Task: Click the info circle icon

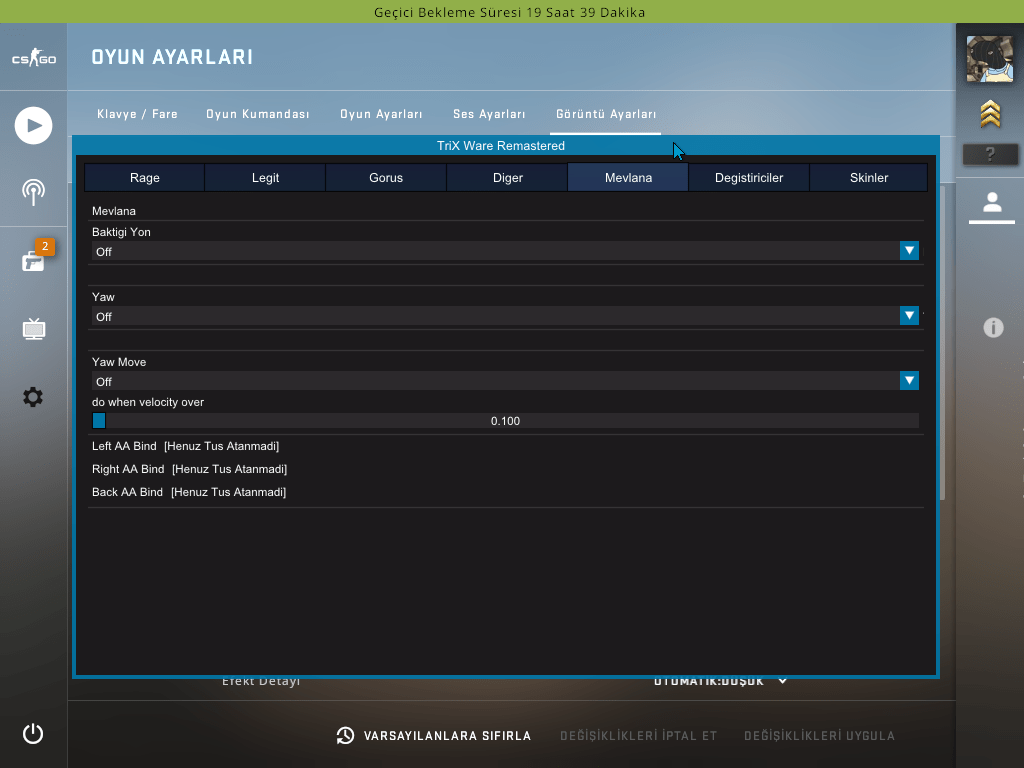Action: 993,327
